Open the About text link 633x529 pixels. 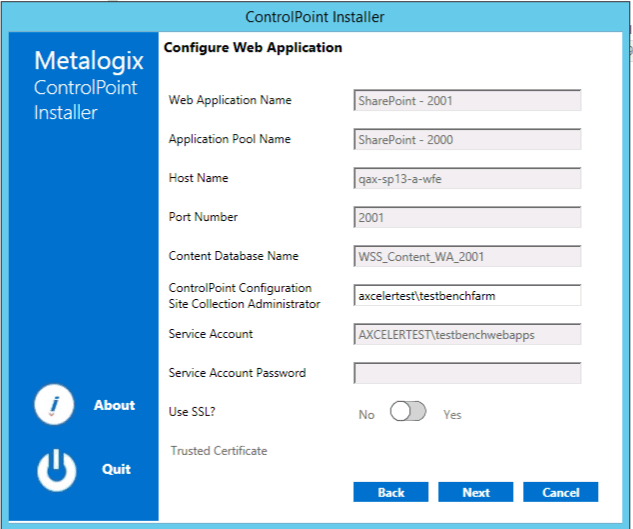[x=114, y=405]
